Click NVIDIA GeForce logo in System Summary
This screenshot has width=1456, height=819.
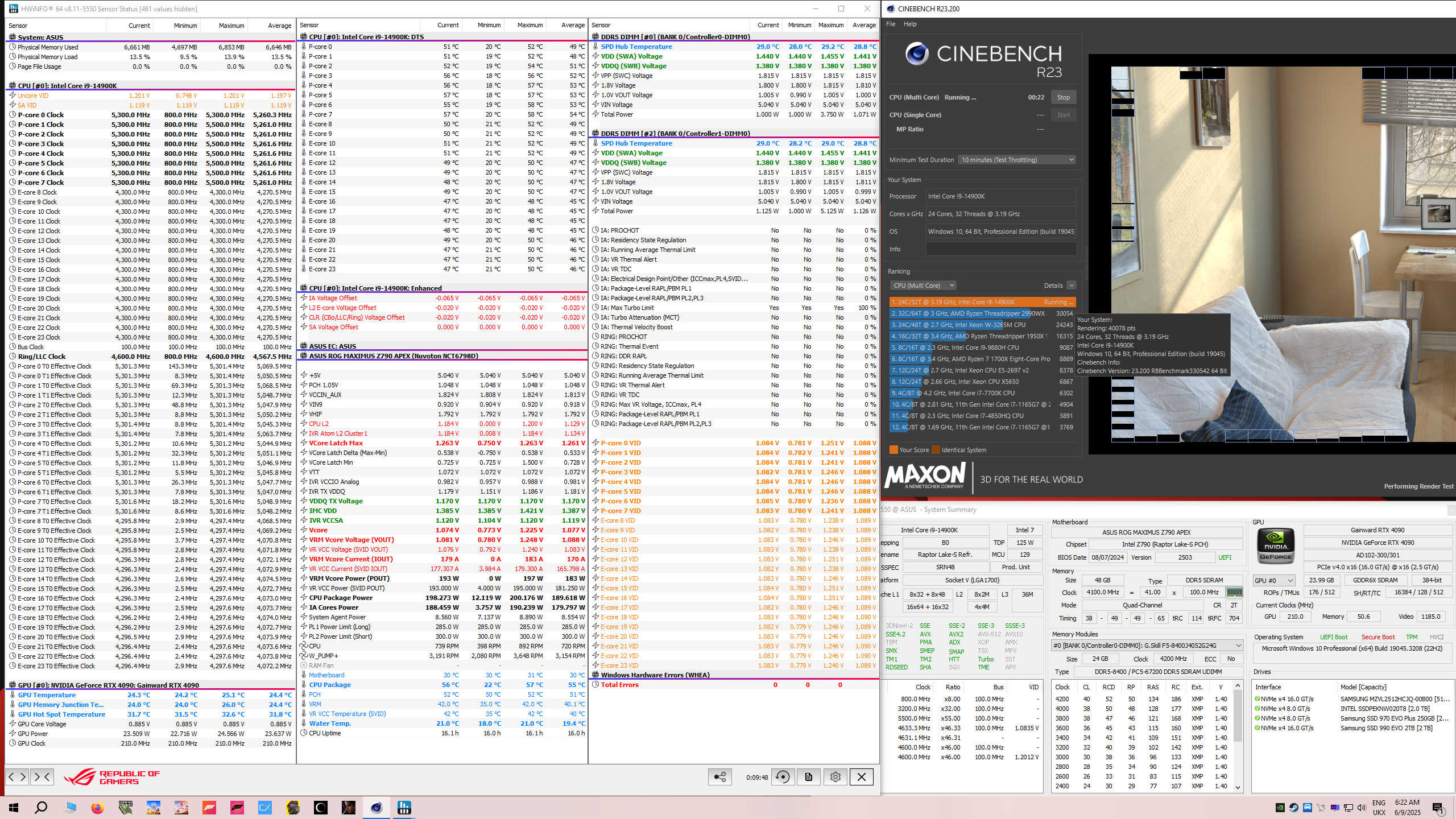pyautogui.click(x=1276, y=547)
